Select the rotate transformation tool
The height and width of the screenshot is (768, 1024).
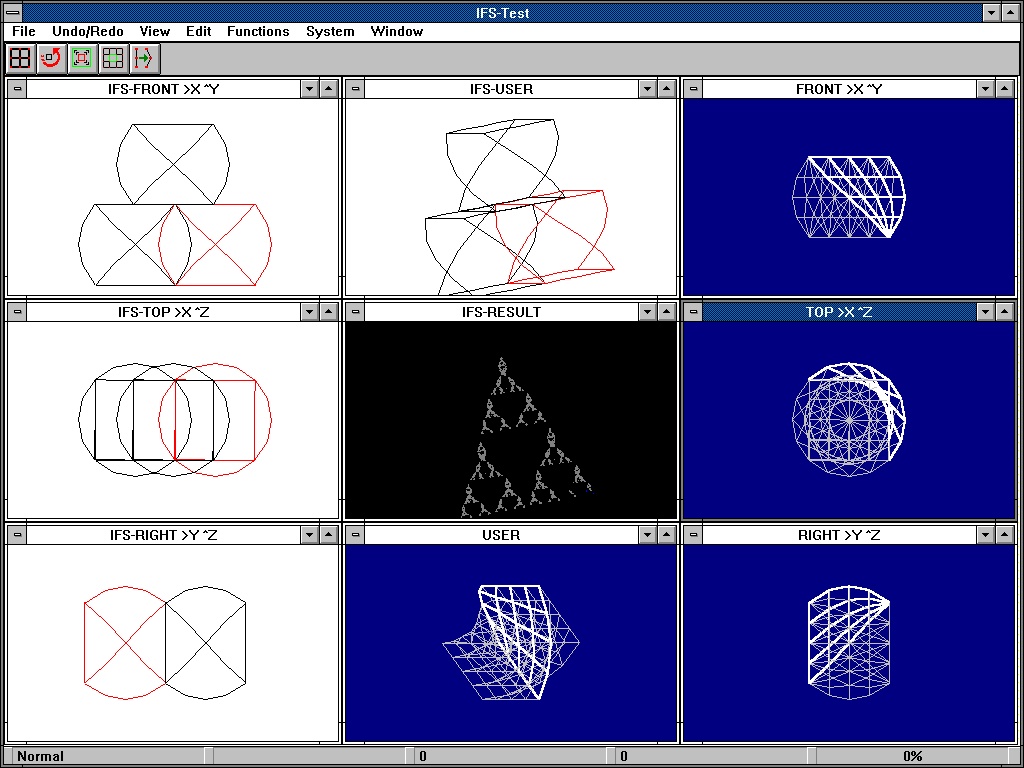tap(50, 58)
